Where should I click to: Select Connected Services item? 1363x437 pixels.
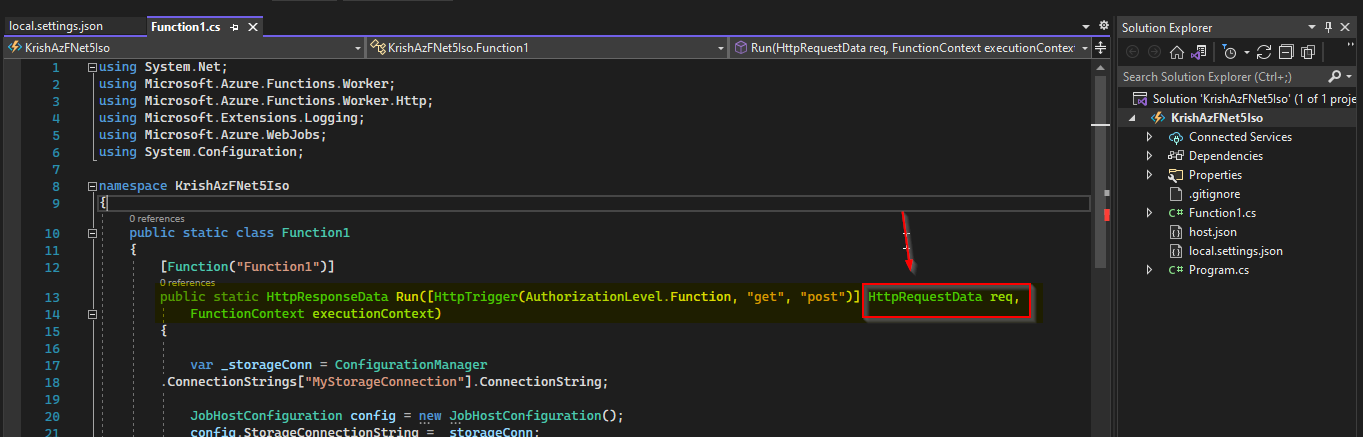click(x=1240, y=137)
